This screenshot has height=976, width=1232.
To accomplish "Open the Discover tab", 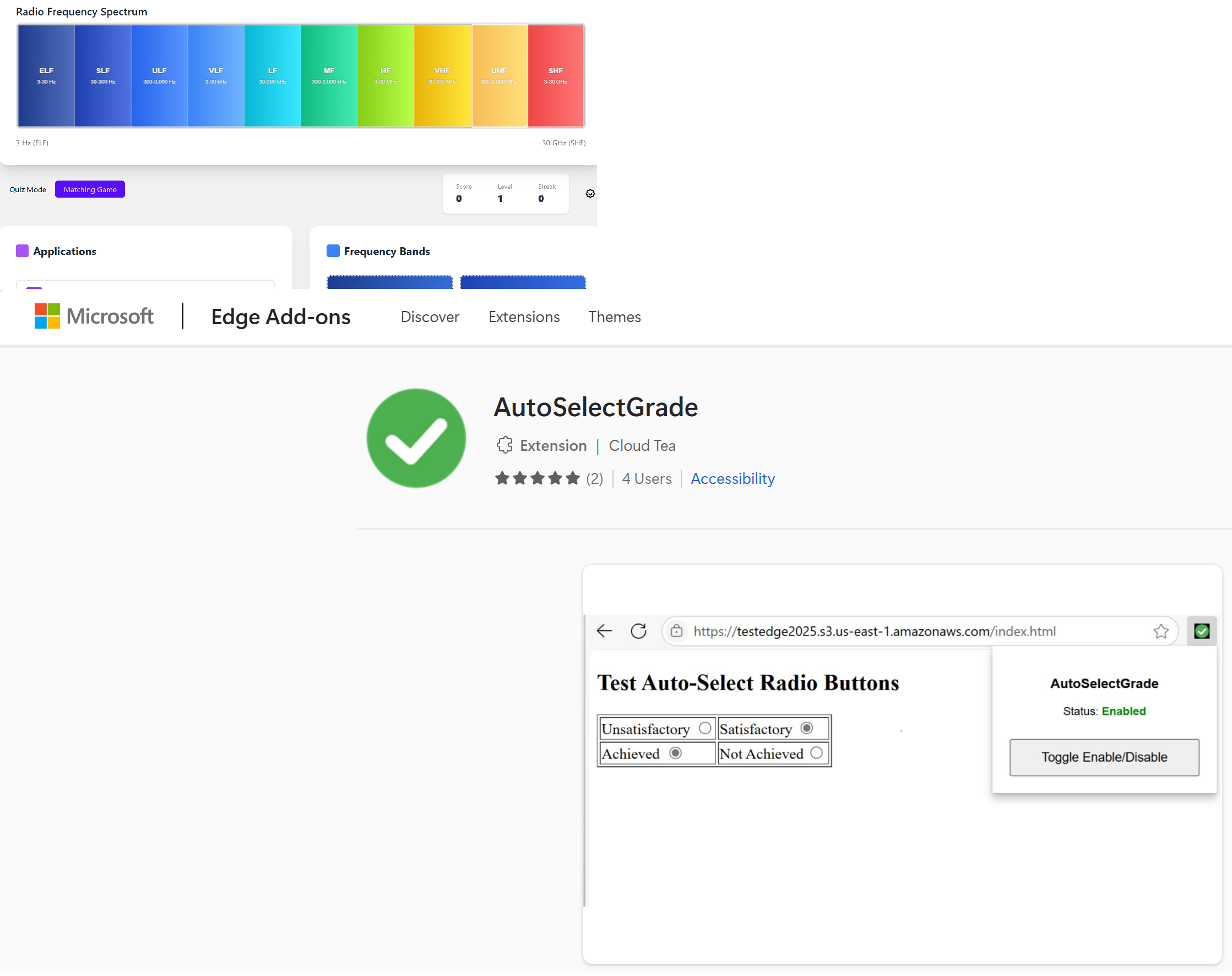I will pyautogui.click(x=430, y=317).
